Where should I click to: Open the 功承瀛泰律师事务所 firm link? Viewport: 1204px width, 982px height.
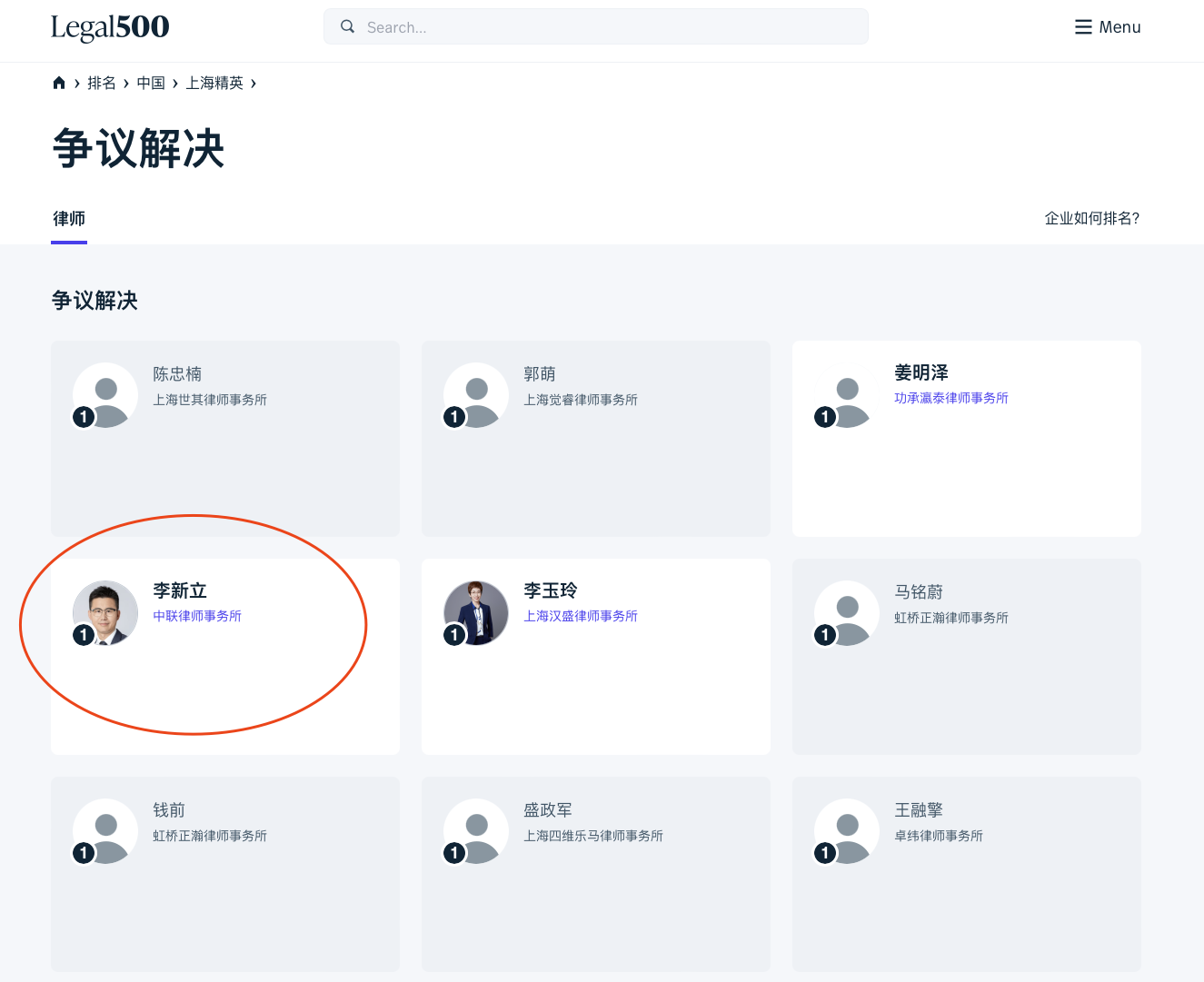[950, 398]
